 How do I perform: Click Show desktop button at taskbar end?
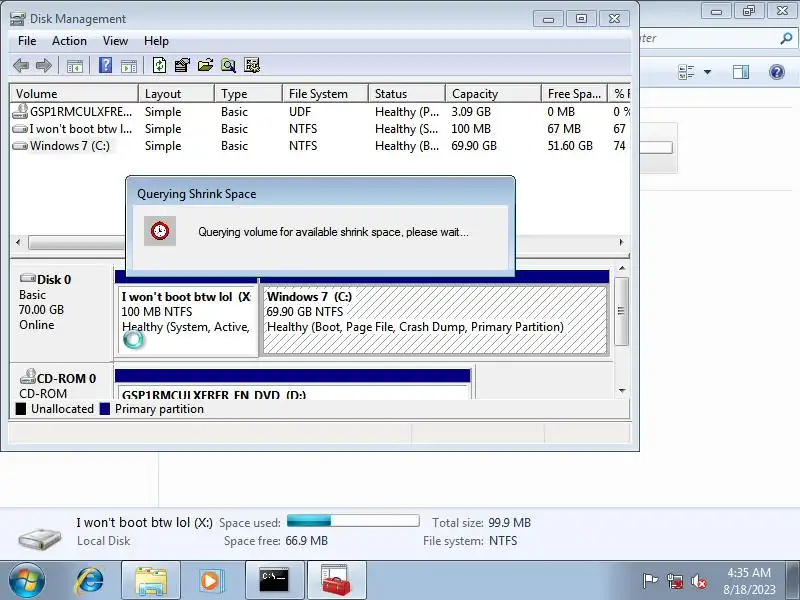pos(793,581)
